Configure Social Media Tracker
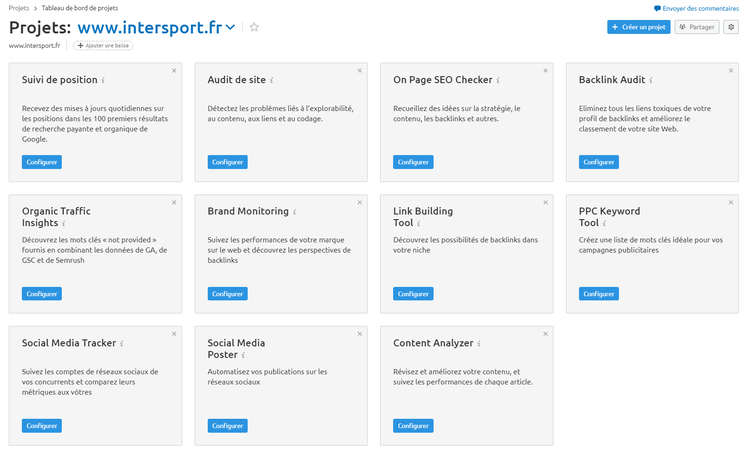Viewport: 750px width, 455px height. 42,426
